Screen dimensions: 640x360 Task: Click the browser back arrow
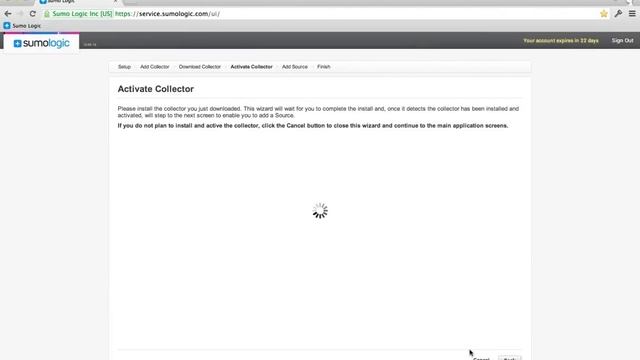8,14
